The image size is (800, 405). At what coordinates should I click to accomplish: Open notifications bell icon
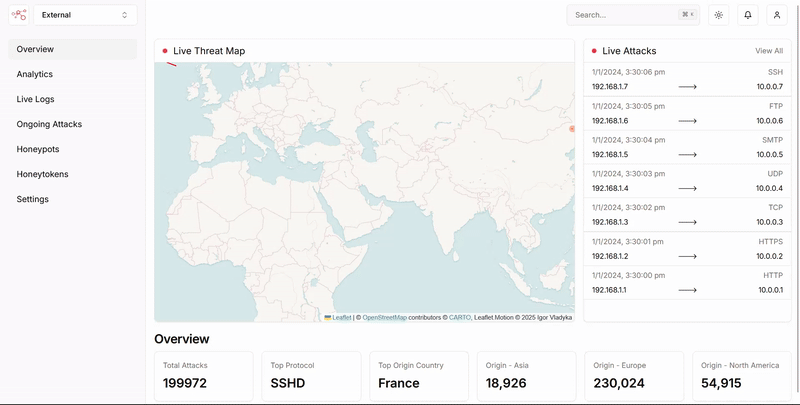point(747,15)
